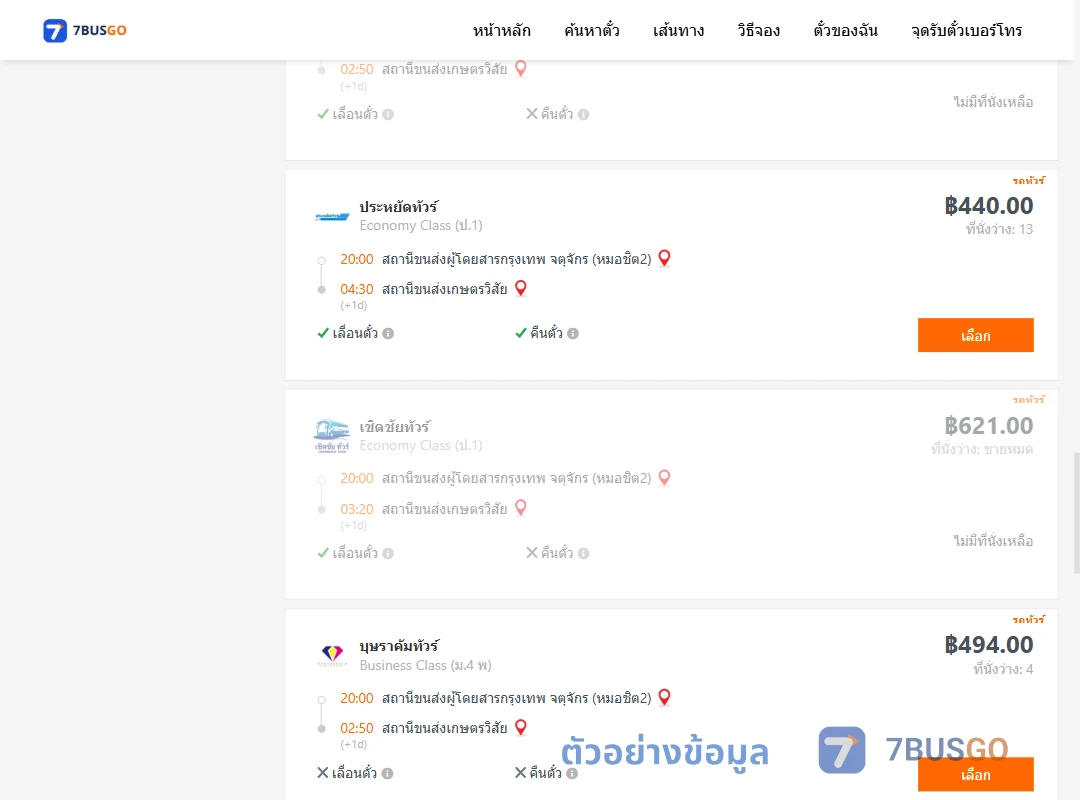Show เลื่อนตั๋ว info icon in บุษราคัมทัวร์ card

pyautogui.click(x=388, y=774)
